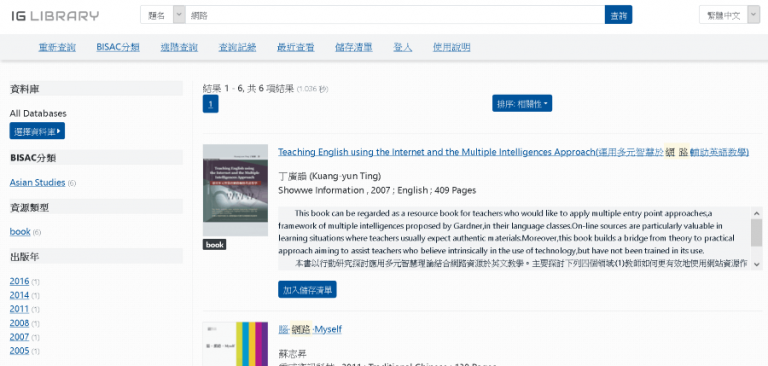
Task: Click the book type badge under cover
Action: [215, 244]
